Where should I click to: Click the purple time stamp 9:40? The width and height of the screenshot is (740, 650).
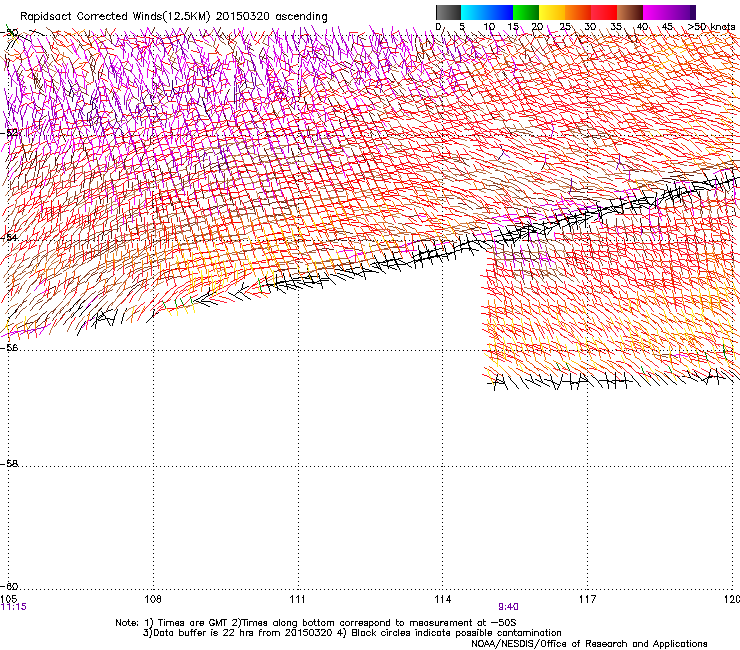pyautogui.click(x=508, y=607)
